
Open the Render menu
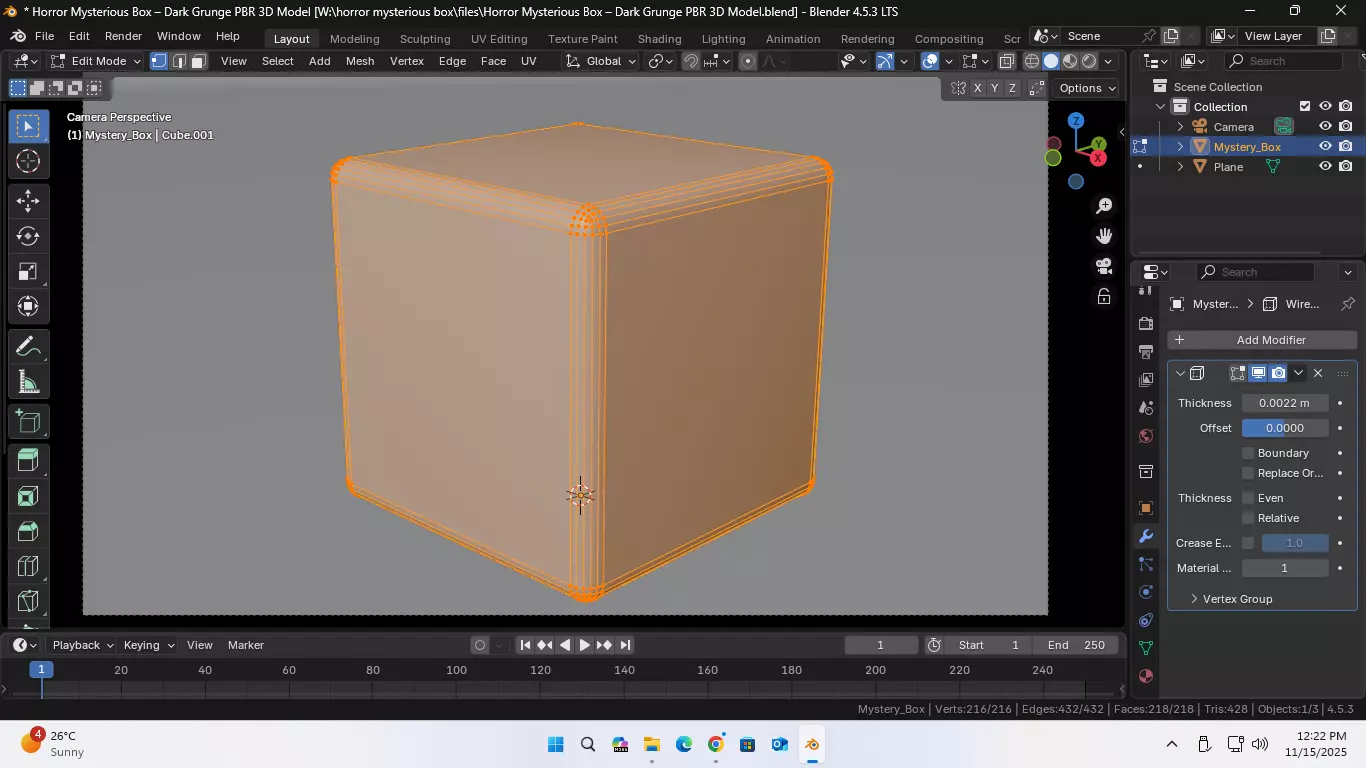click(x=123, y=36)
